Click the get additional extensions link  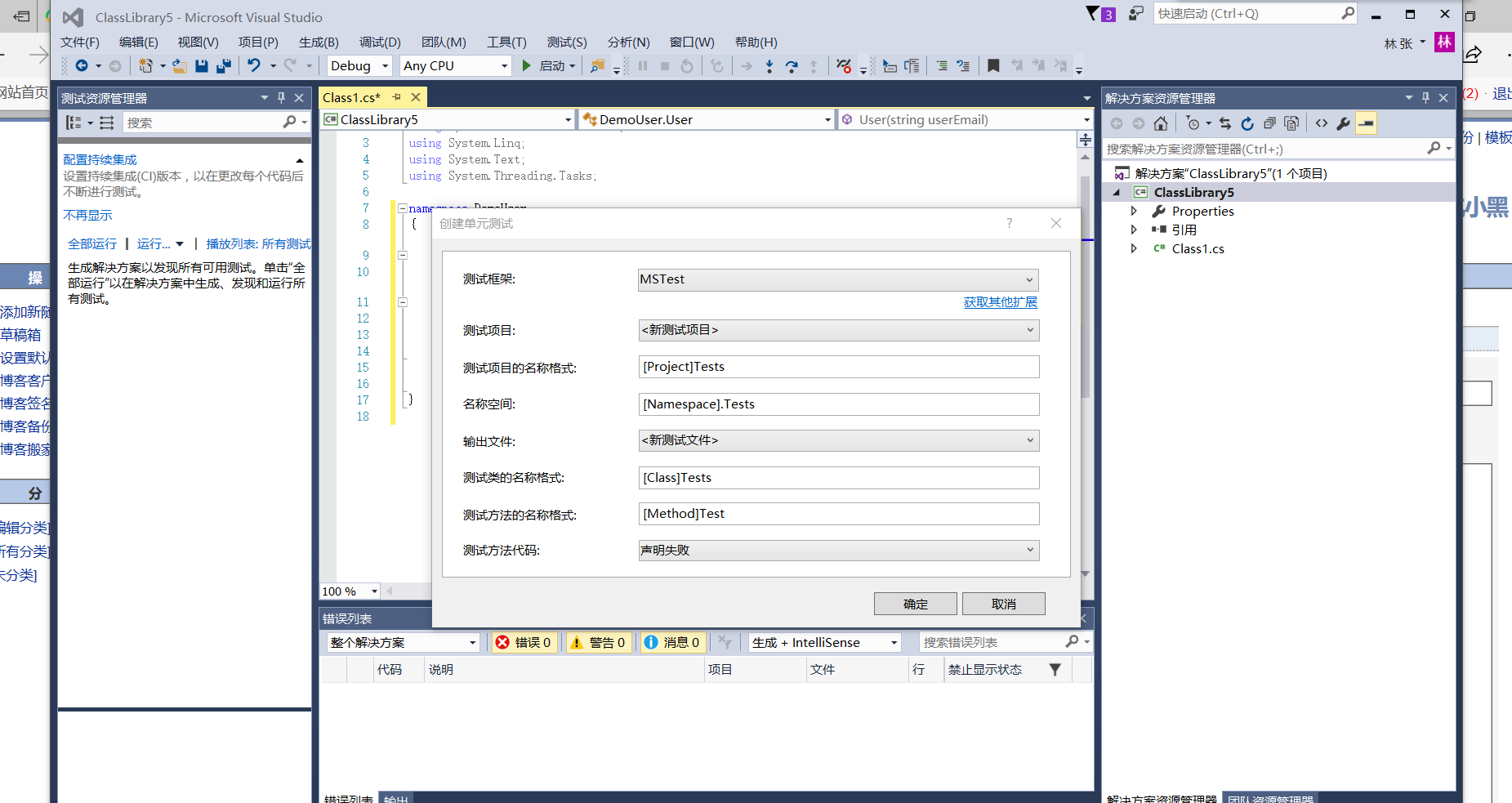coord(1000,302)
